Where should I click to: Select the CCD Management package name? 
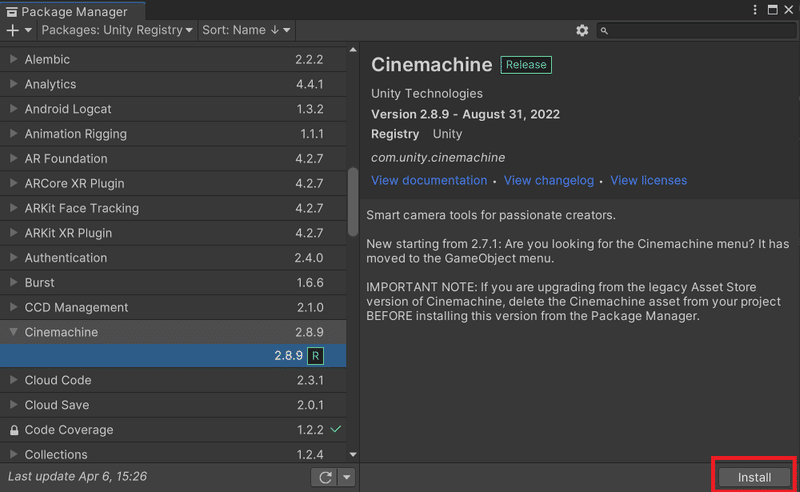(76, 307)
